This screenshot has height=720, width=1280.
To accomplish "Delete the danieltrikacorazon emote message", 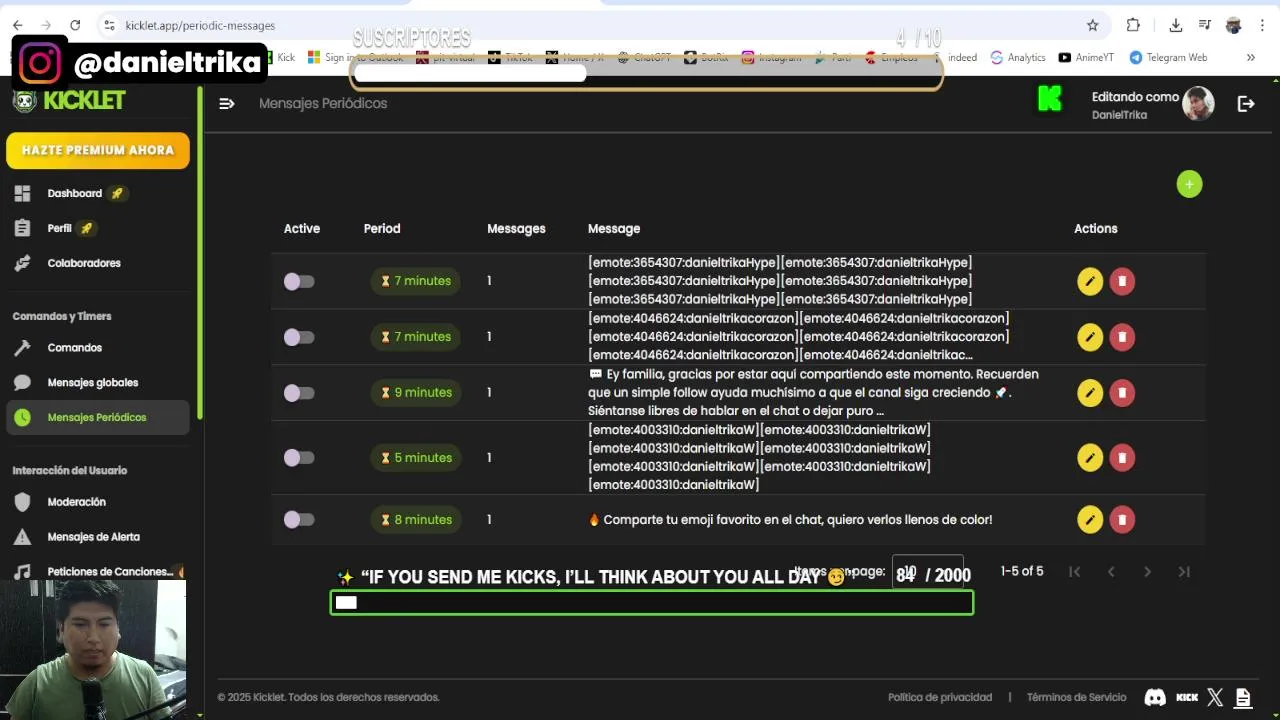I will tap(1122, 337).
